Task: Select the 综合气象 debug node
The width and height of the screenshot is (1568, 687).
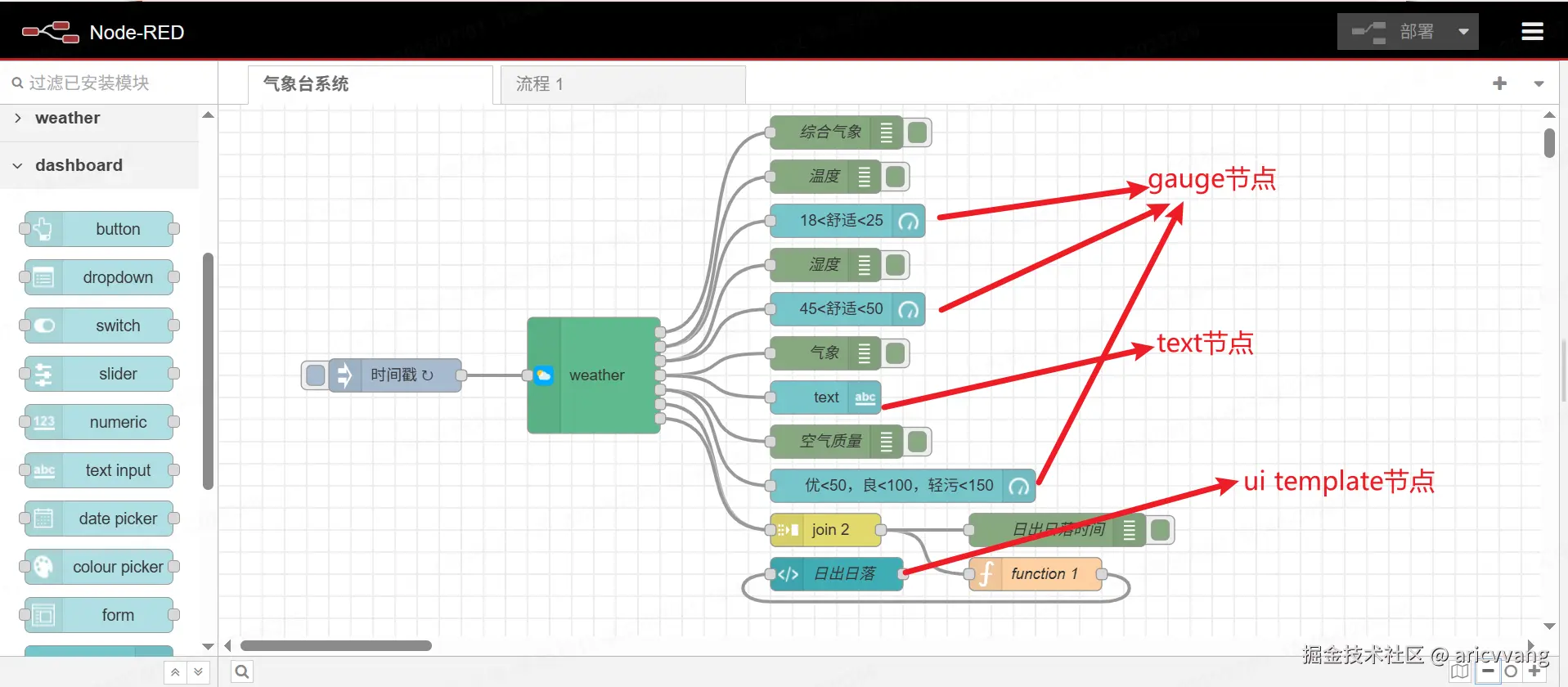Action: [x=836, y=132]
